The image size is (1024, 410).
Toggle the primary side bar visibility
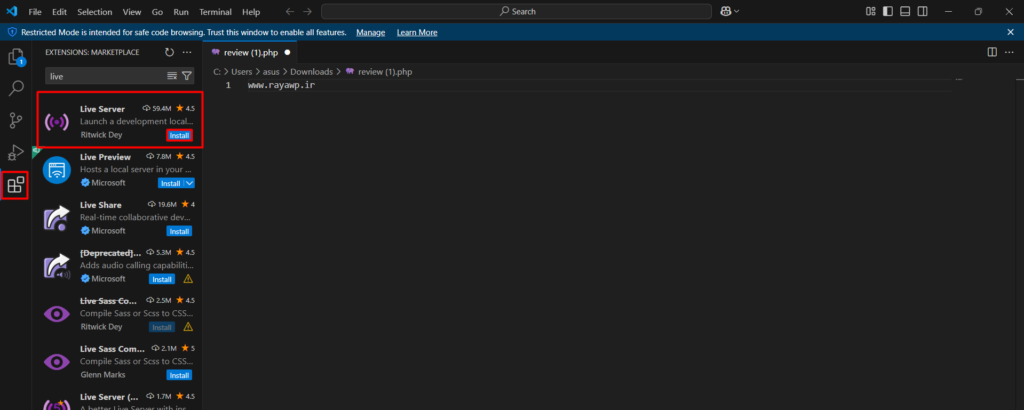pos(886,11)
